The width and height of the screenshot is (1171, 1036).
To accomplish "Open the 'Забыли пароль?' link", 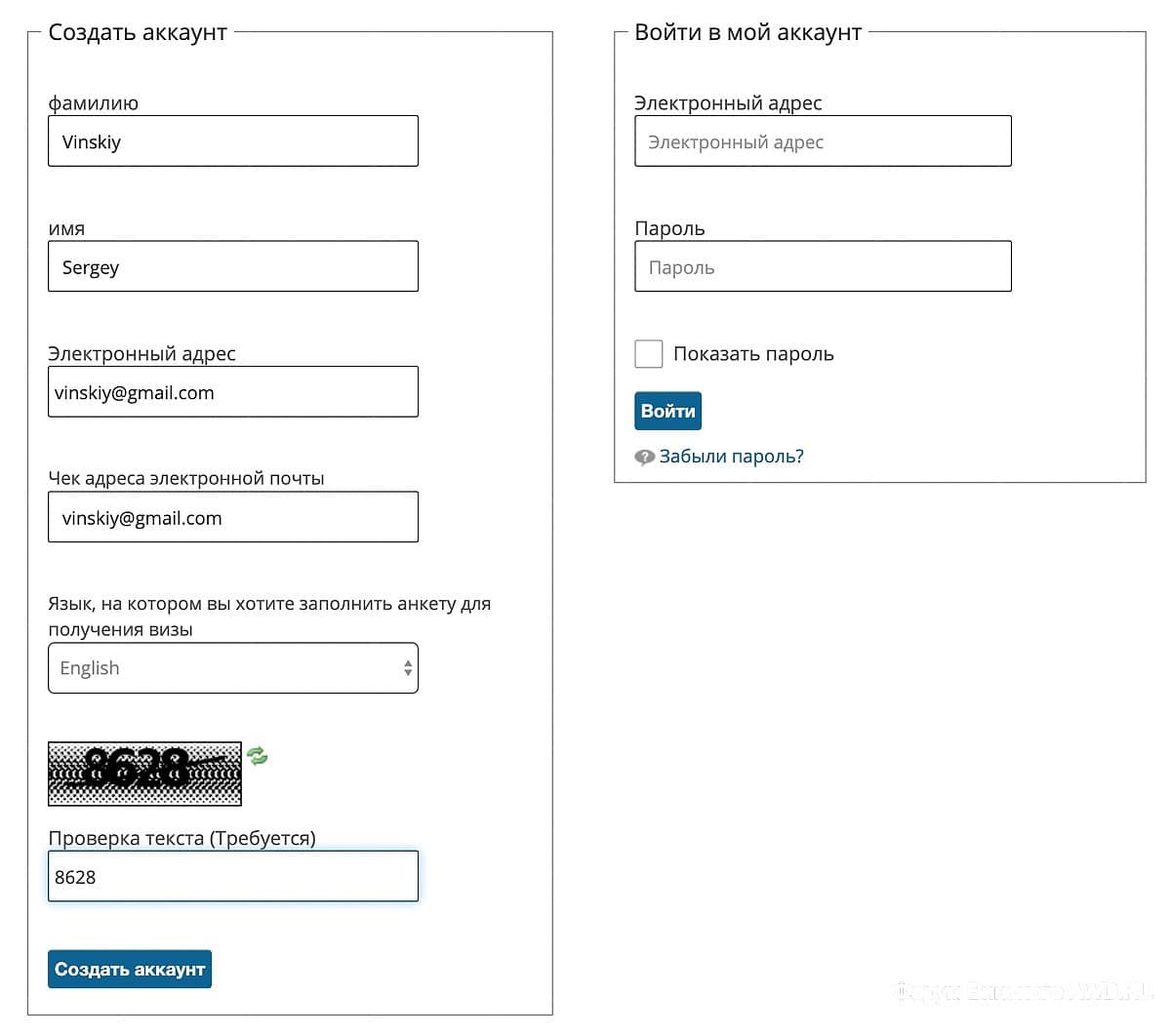I will click(x=731, y=457).
